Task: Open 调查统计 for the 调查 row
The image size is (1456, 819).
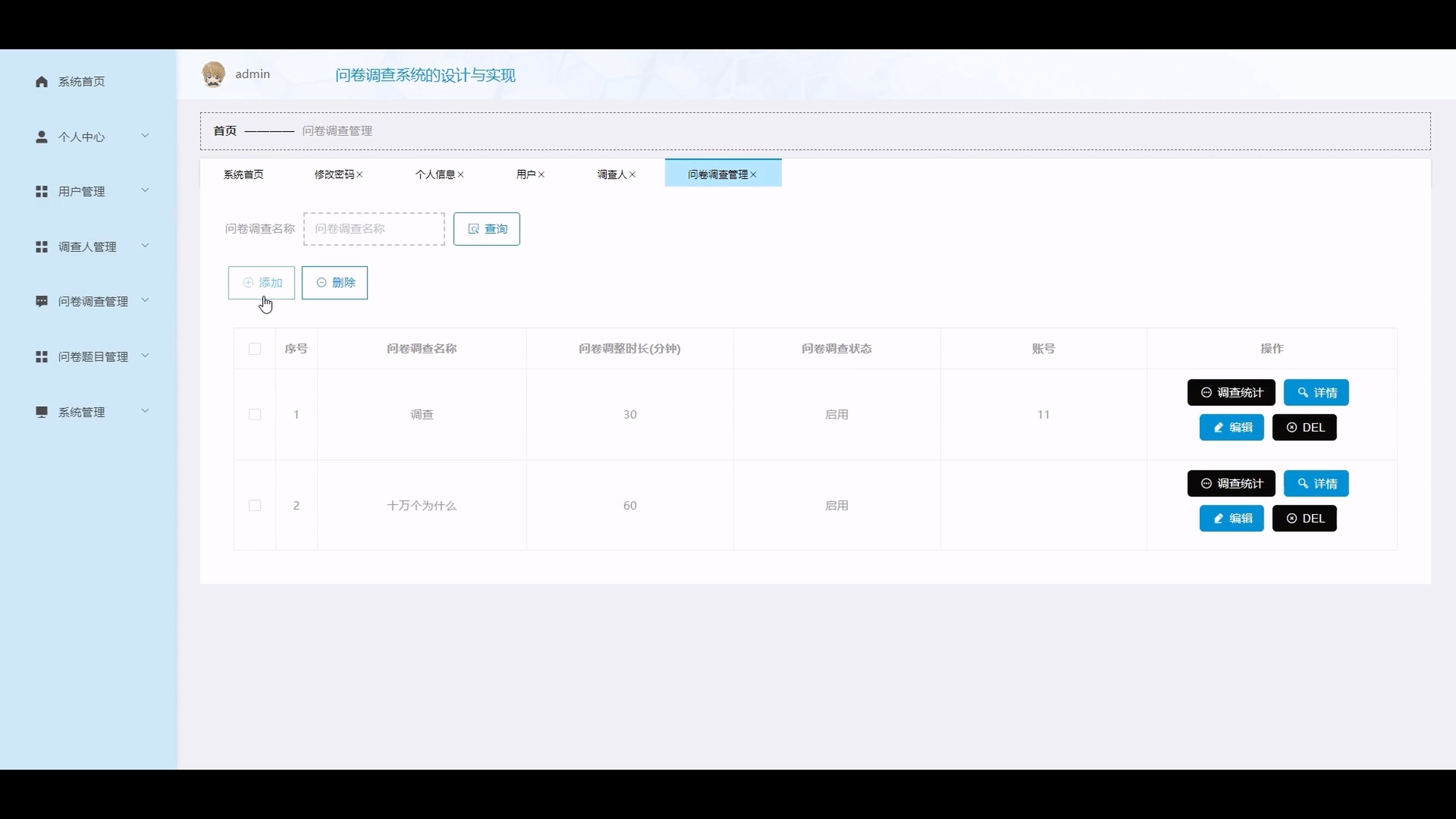Action: (x=1231, y=393)
